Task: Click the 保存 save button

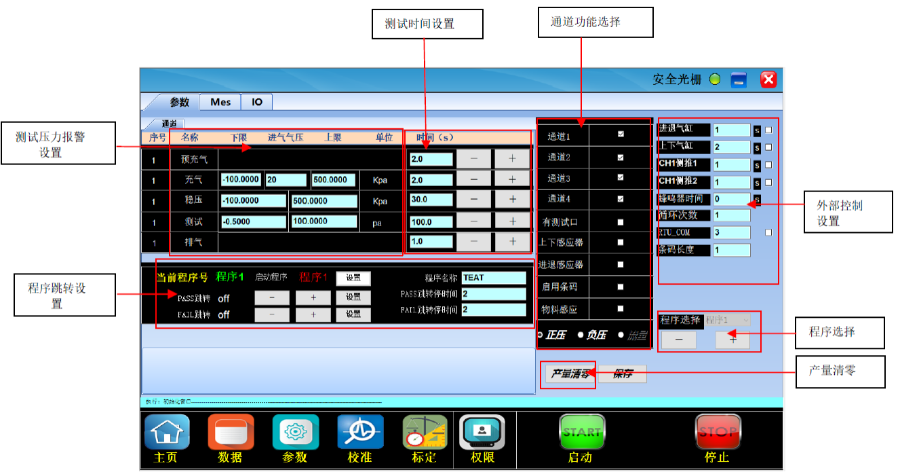Action: pyautogui.click(x=624, y=374)
